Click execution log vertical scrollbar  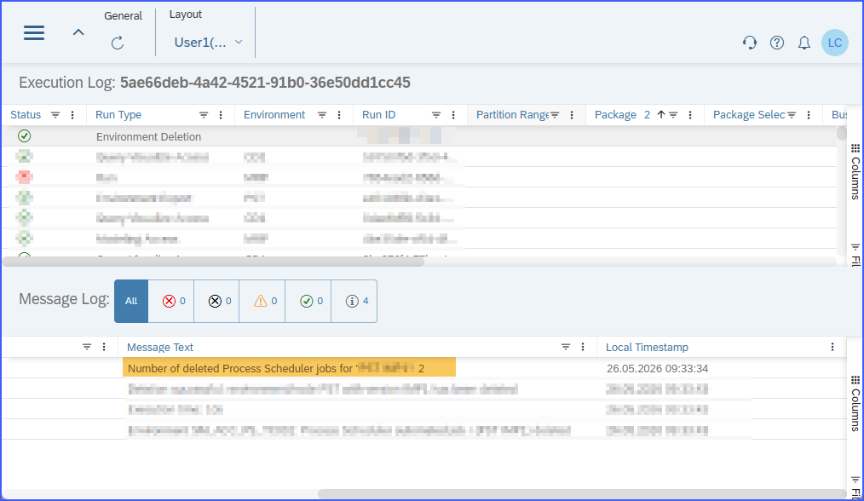[x=841, y=133]
